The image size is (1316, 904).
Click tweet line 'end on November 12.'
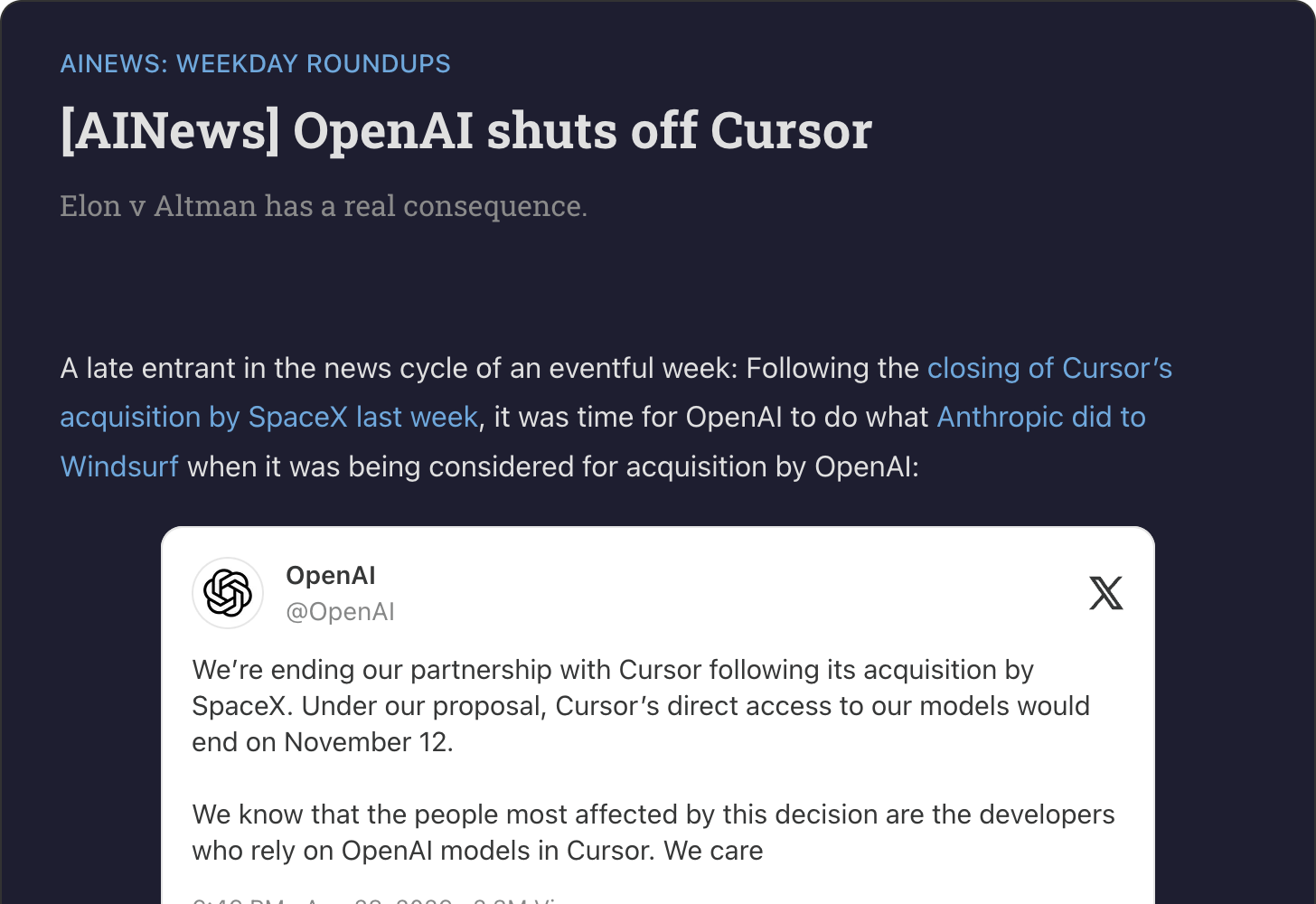[x=323, y=742]
